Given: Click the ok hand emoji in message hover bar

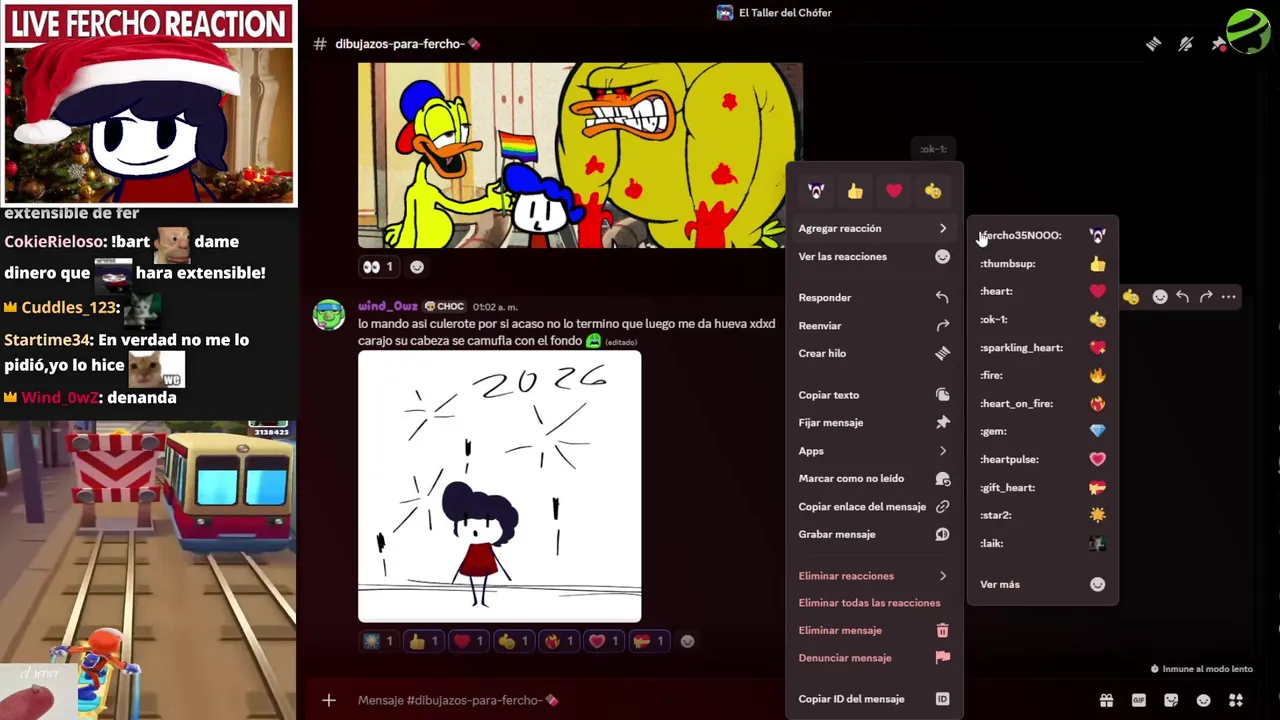Looking at the screenshot, I should tap(1131, 297).
